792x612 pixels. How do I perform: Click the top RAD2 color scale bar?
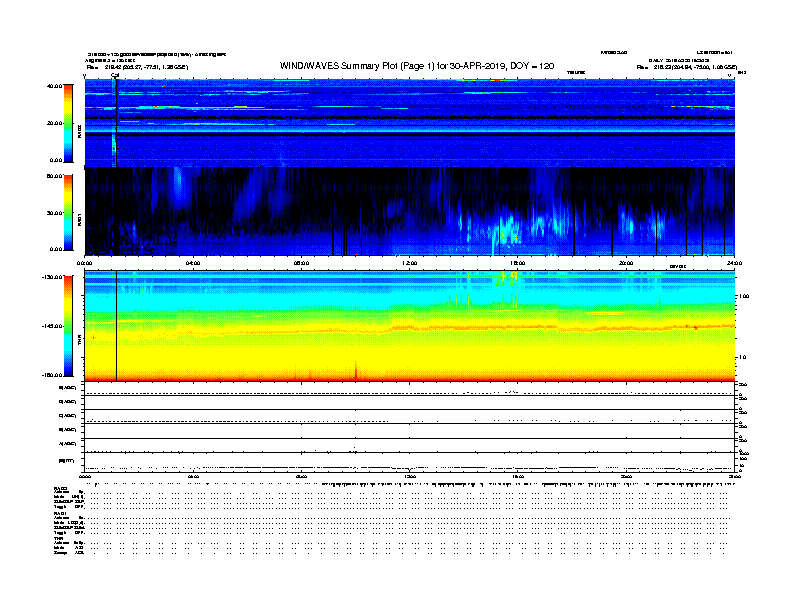tap(68, 124)
